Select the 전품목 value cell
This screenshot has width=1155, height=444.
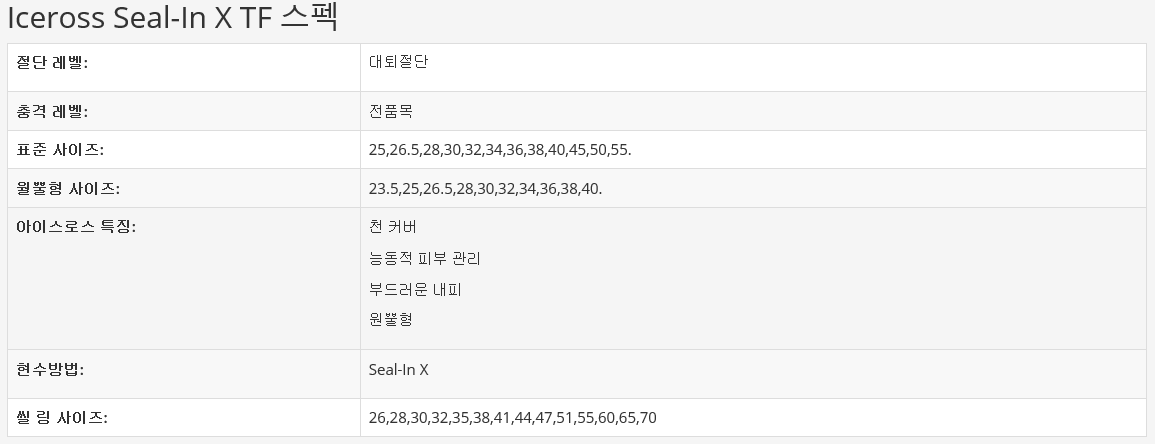tap(391, 111)
